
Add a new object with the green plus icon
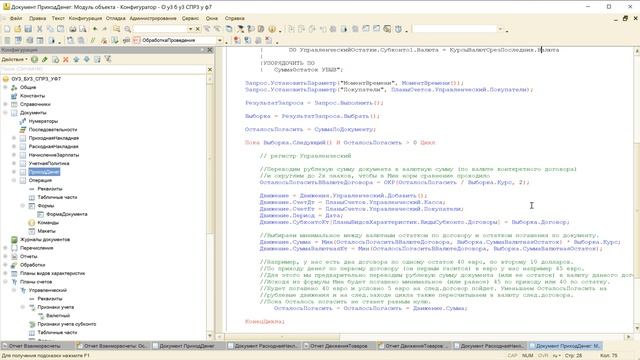(35, 60)
